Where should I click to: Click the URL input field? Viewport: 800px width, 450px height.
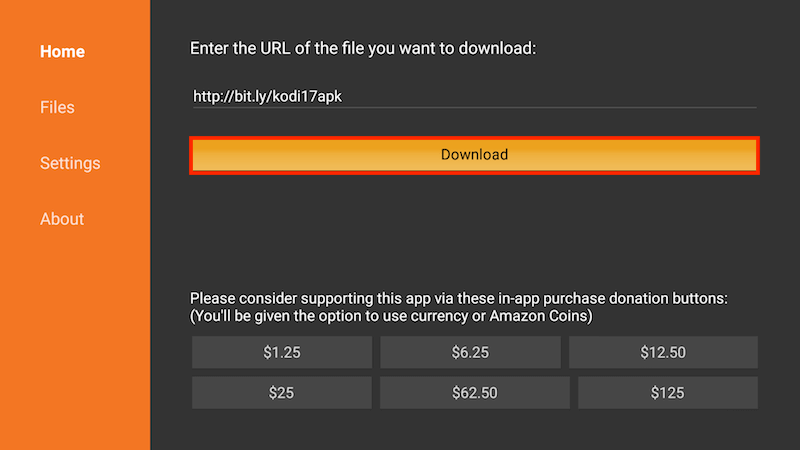(x=474, y=96)
